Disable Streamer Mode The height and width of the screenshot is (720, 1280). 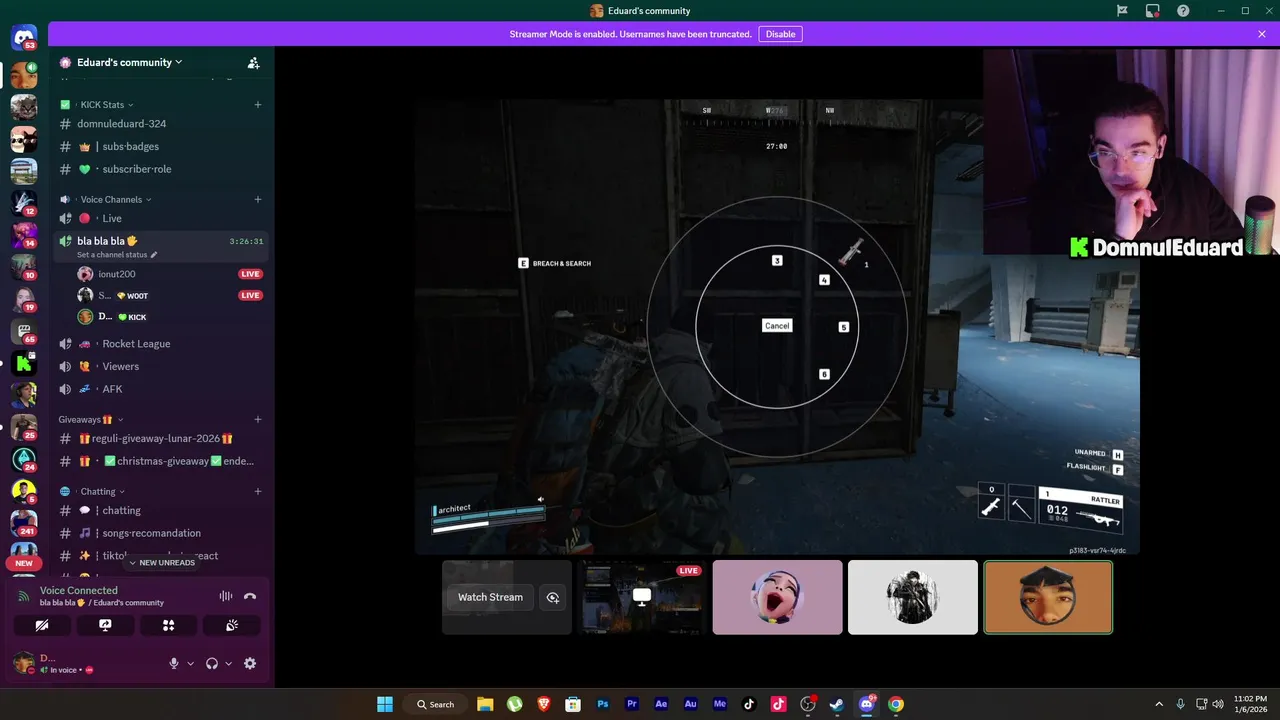pyautogui.click(x=780, y=34)
